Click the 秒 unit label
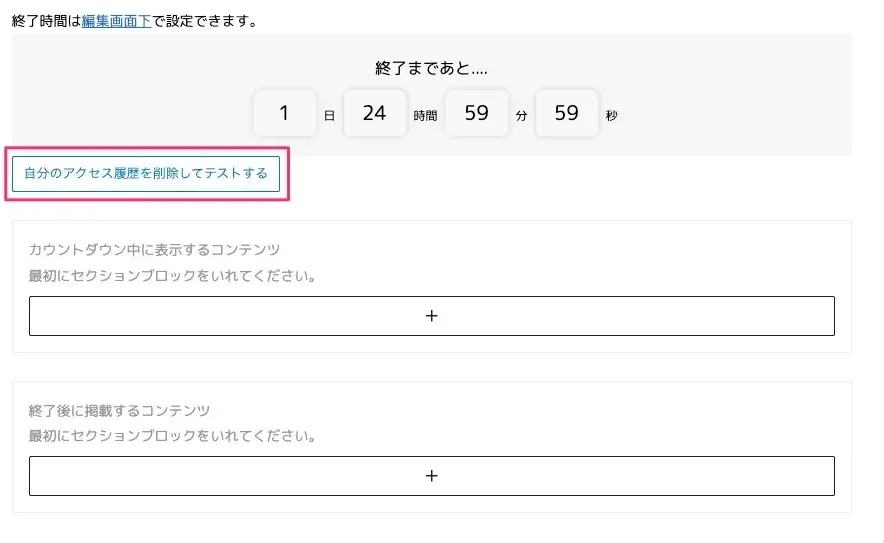This screenshot has height=543, width=884. pyautogui.click(x=611, y=116)
